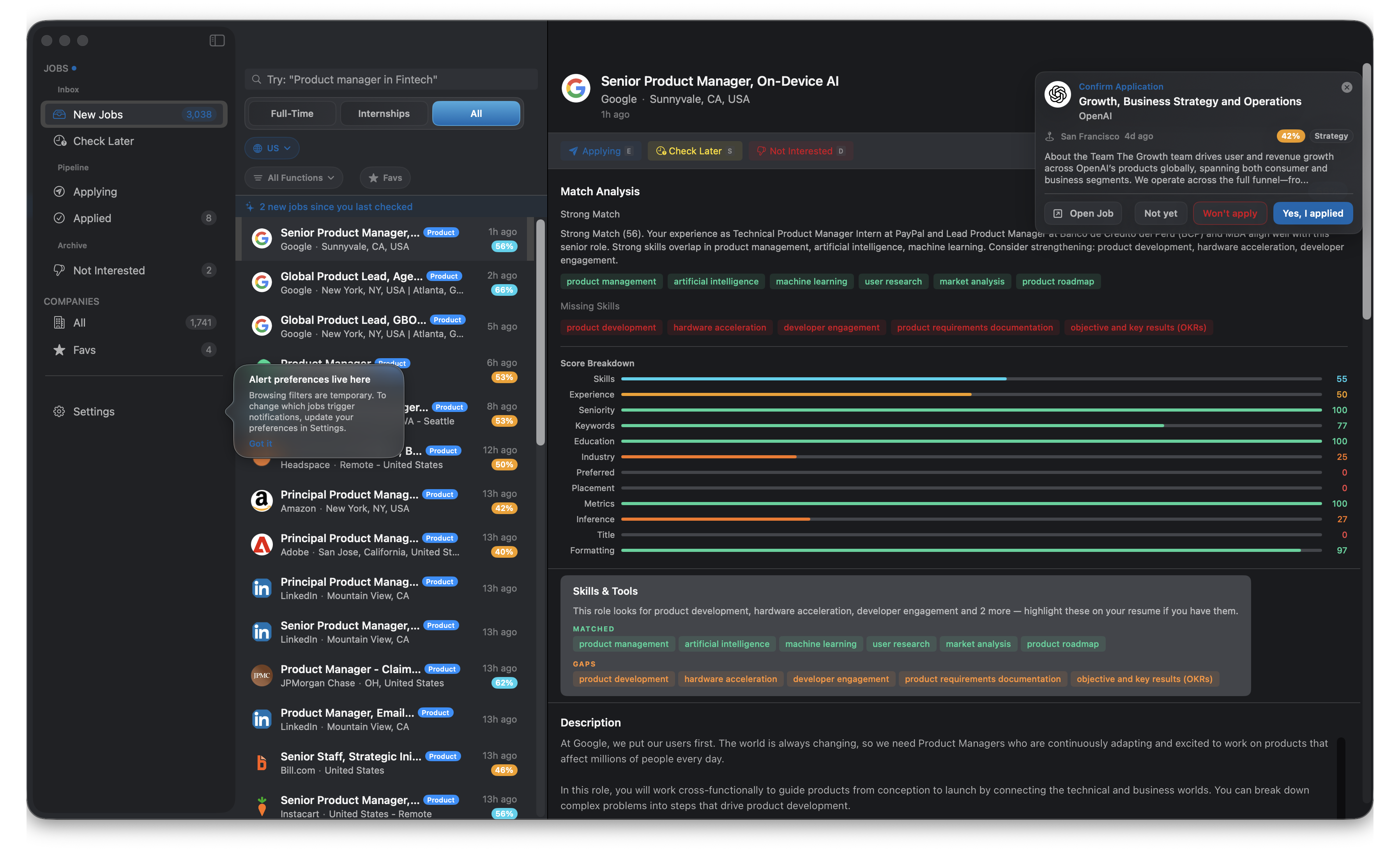Image resolution: width=1400 pixels, height=852 pixels.
Task: Click the OpenAI logo in the popup
Action: pos(1057,94)
